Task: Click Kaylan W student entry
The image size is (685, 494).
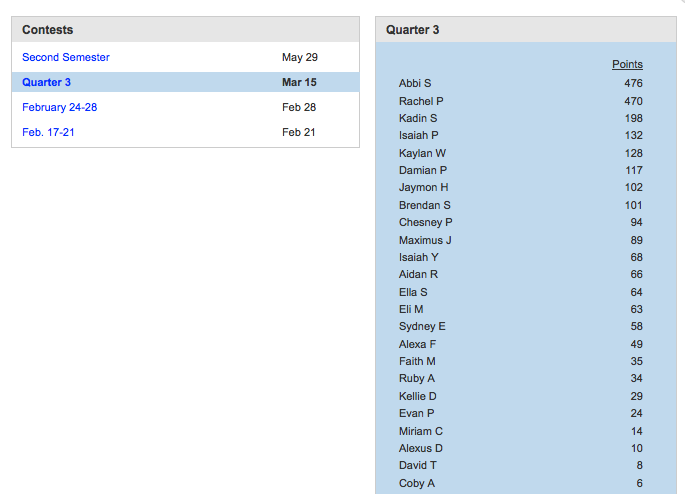Action: pos(422,153)
